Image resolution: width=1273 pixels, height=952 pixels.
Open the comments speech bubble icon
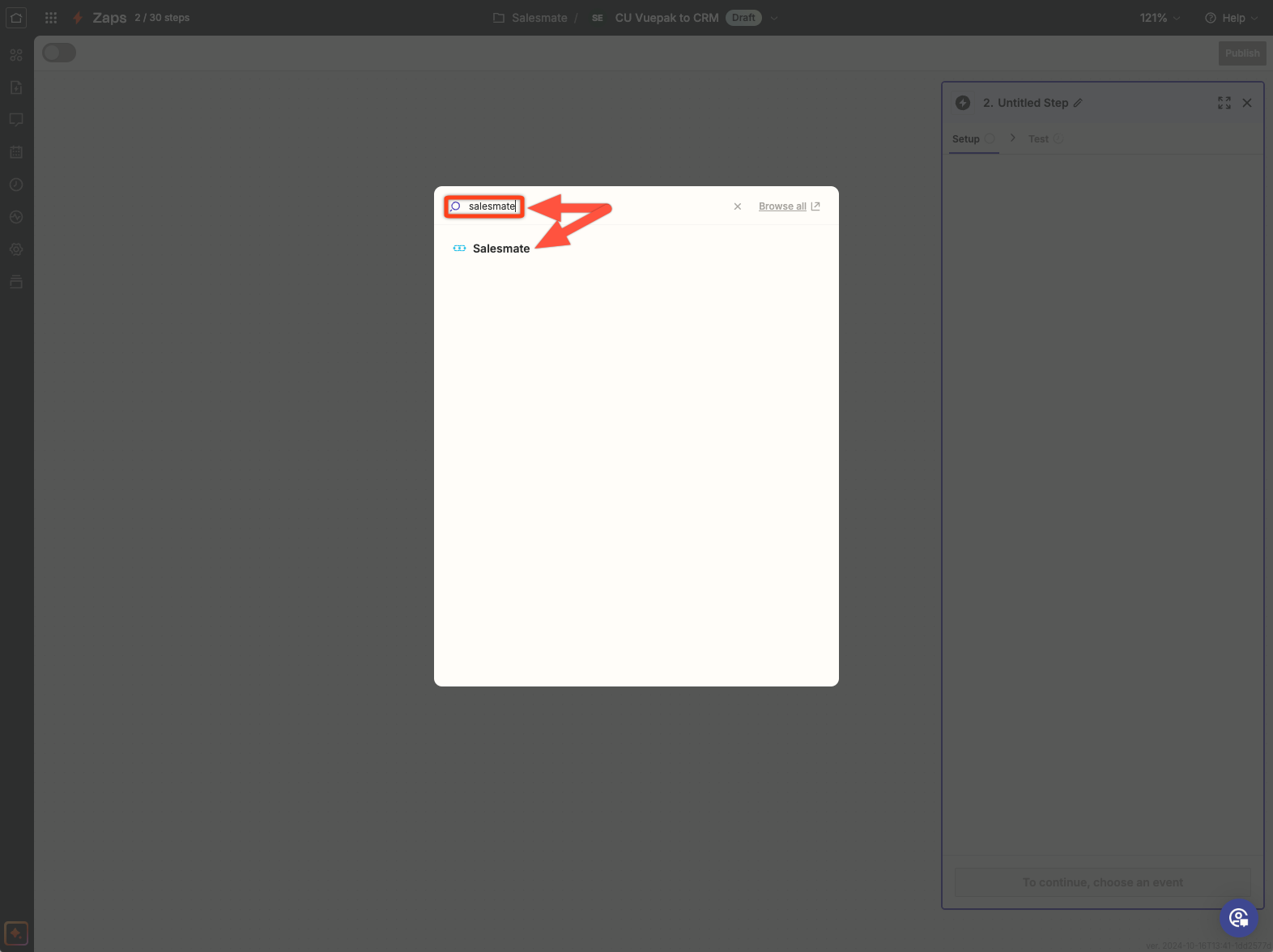pos(16,120)
